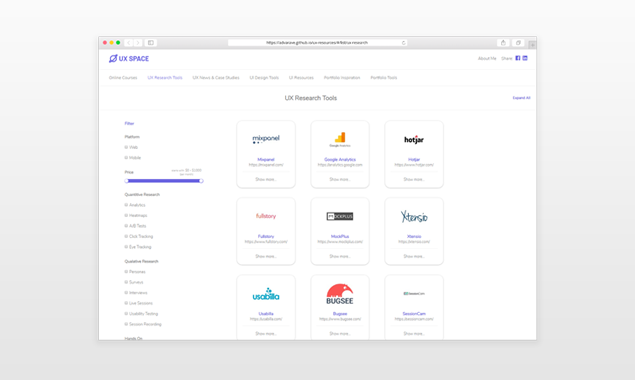The width and height of the screenshot is (635, 380).
Task: Open the Google Analytics name link
Action: 340,160
